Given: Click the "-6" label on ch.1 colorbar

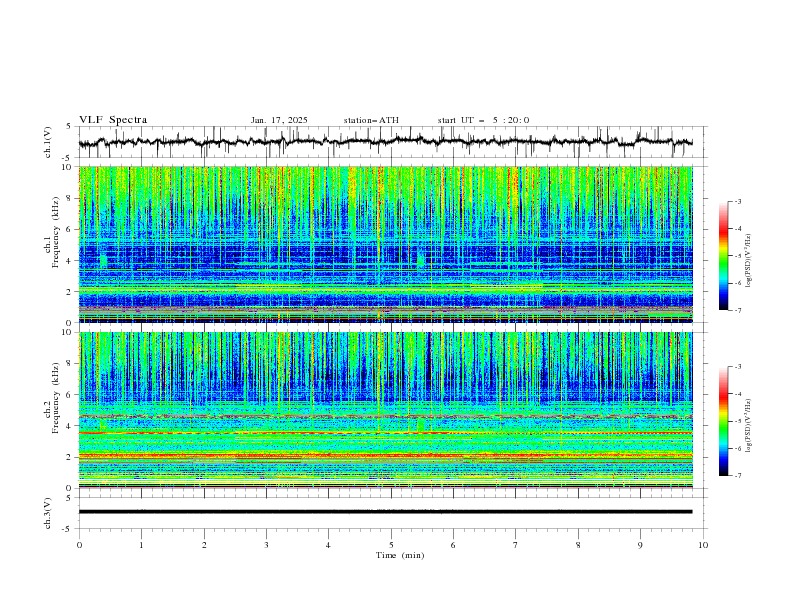Looking at the screenshot, I should tap(738, 283).
